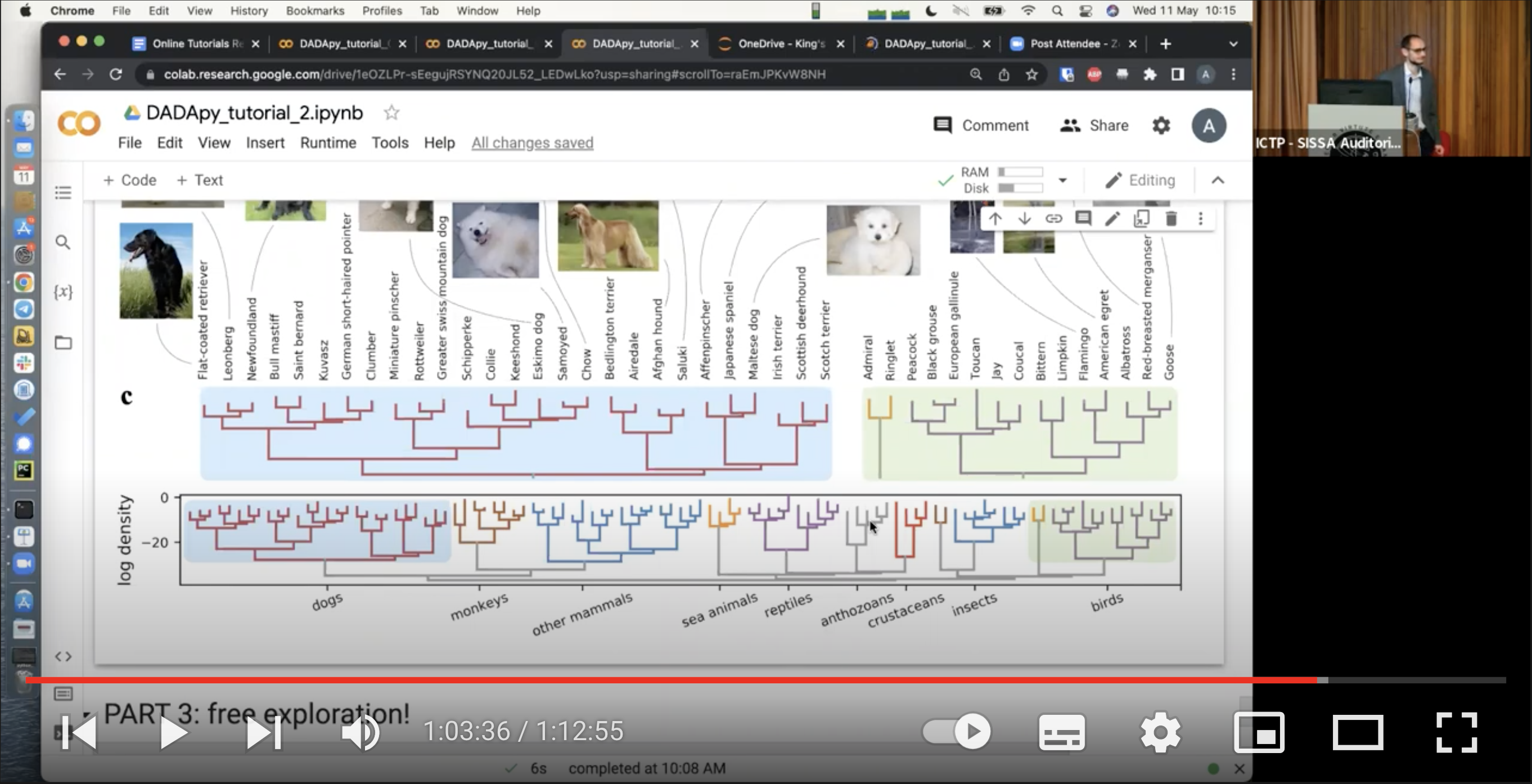Open more cell actions three-dot menu
Image resolution: width=1532 pixels, height=784 pixels.
coord(1201,219)
